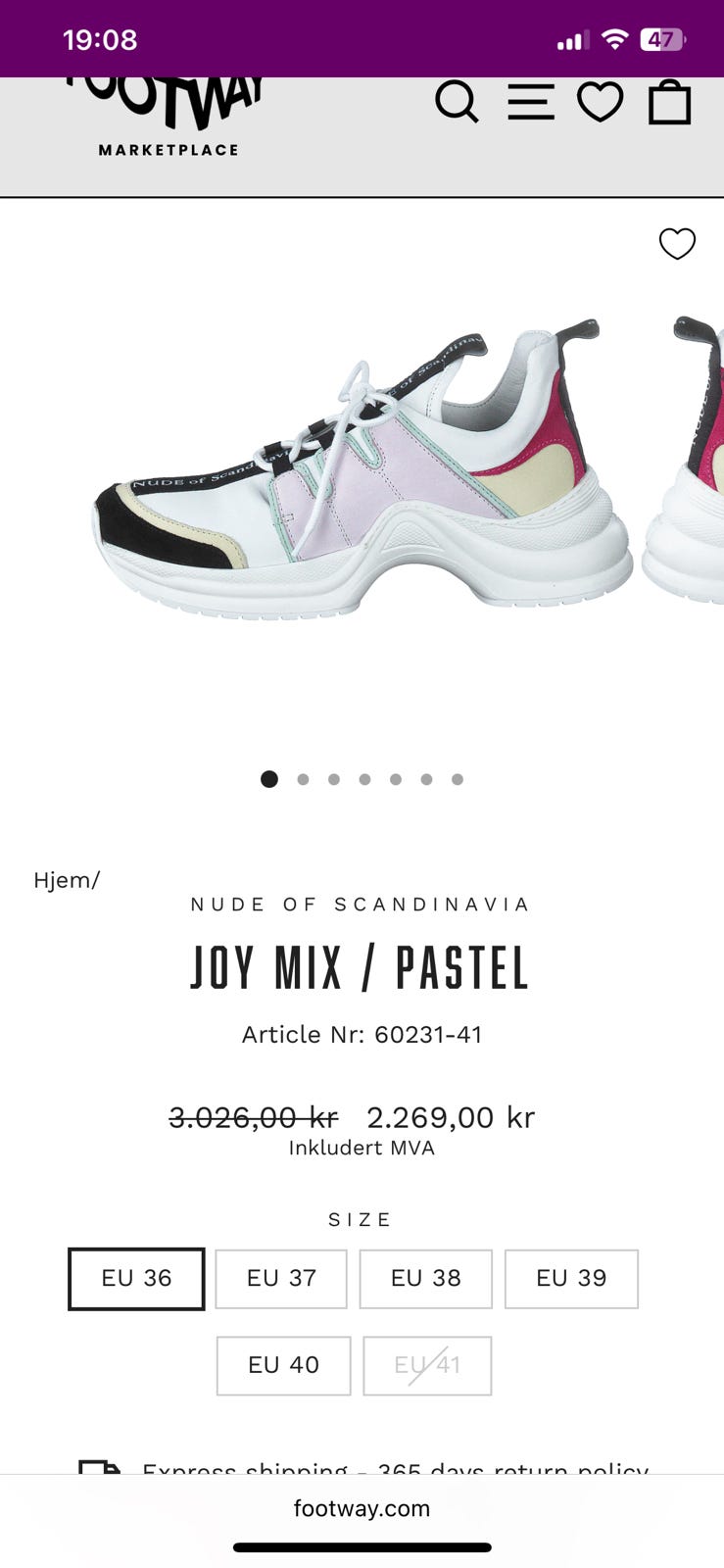This screenshot has width=724, height=1568.
Task: Open the search magnifier icon
Action: pos(457,102)
